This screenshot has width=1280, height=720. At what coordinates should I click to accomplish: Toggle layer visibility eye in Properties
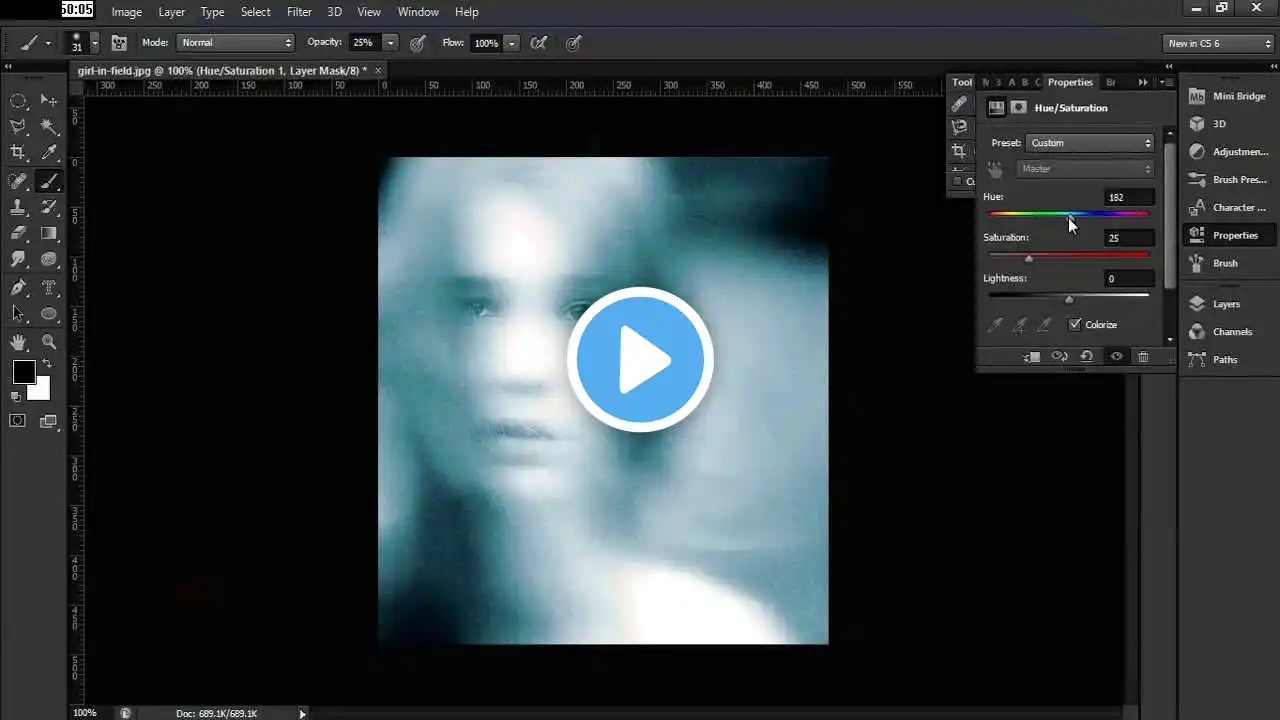click(x=1116, y=357)
